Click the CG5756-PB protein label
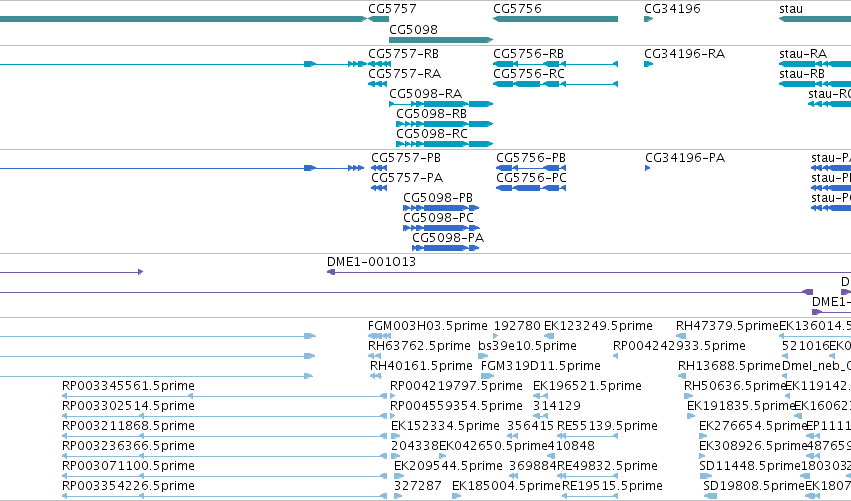This screenshot has width=851, height=501. (531, 158)
